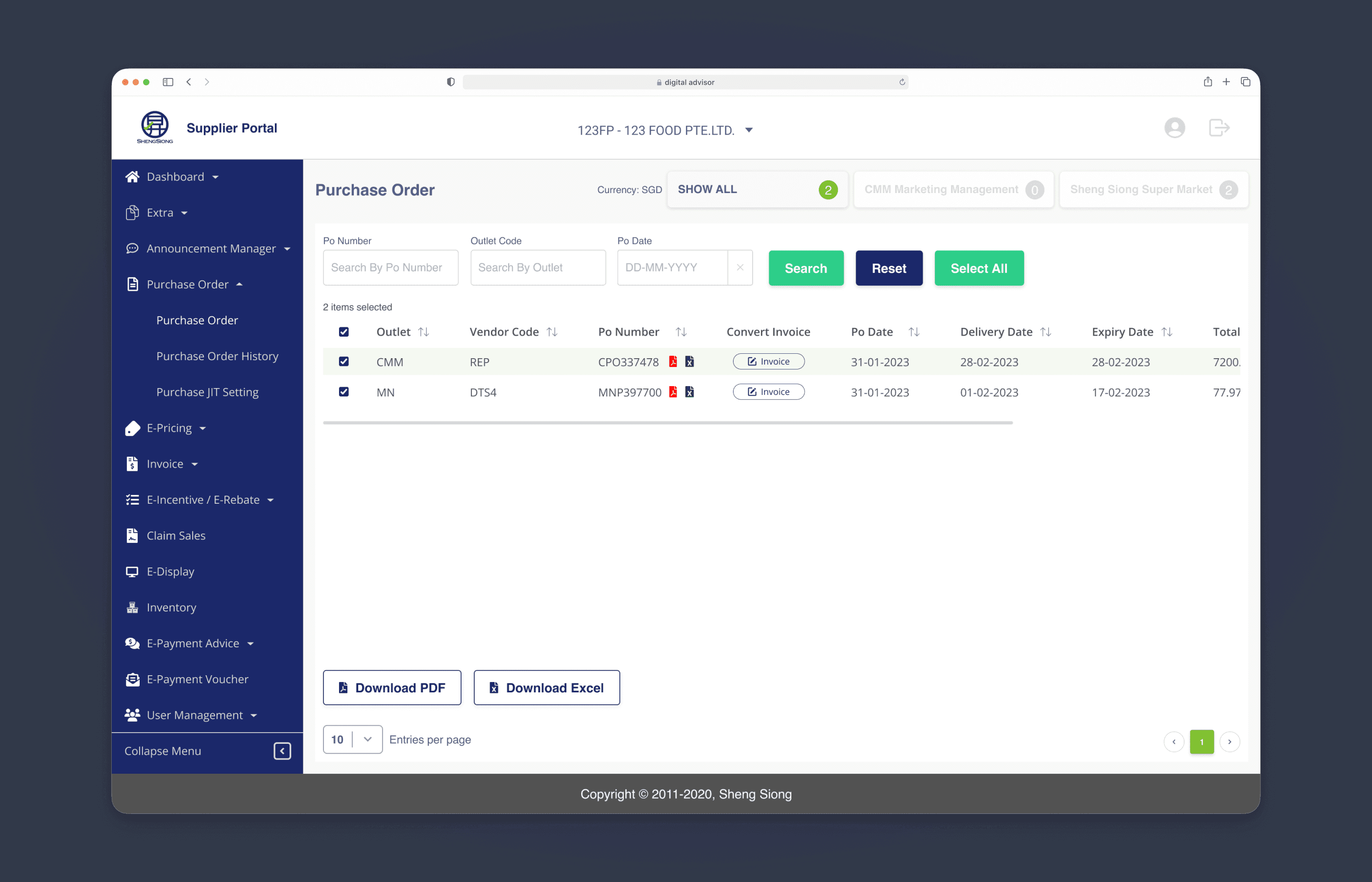Select the SHOW ALL tab
The width and height of the screenshot is (1372, 882).
tap(757, 190)
